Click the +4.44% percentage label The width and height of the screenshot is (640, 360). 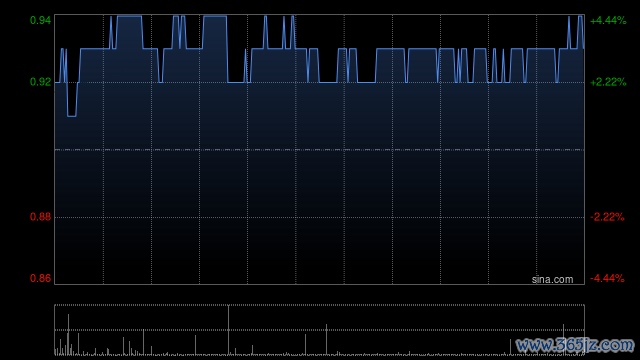[x=608, y=20]
